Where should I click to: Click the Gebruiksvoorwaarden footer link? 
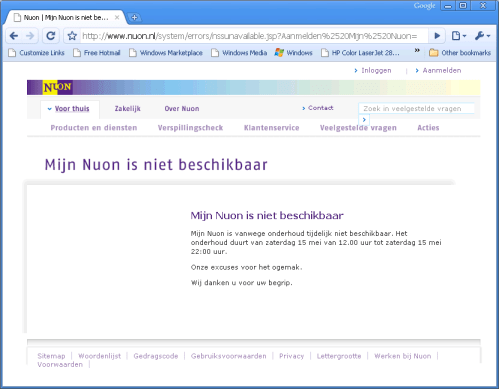click(229, 356)
